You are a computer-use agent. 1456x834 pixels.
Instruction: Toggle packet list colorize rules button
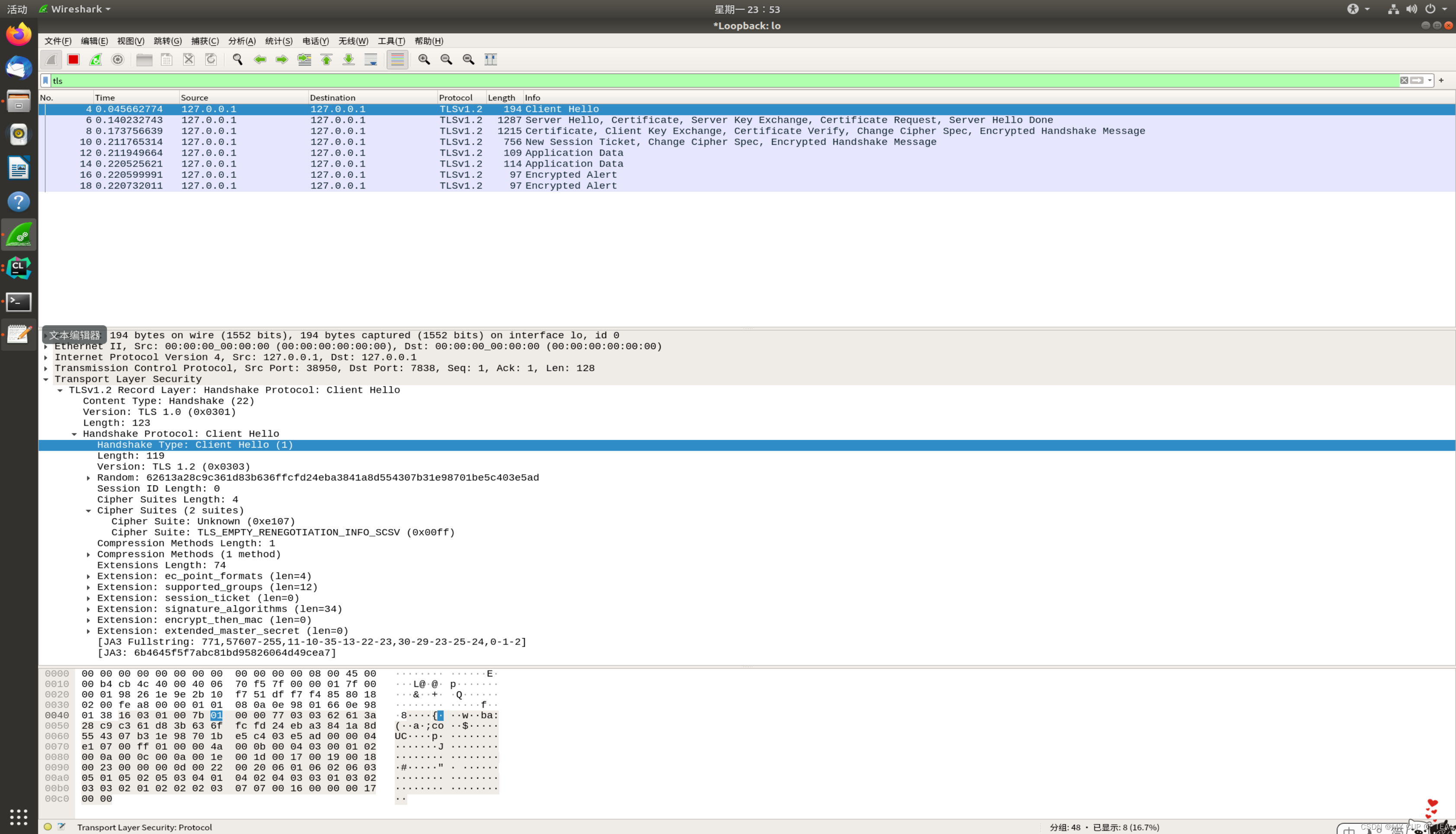click(397, 60)
